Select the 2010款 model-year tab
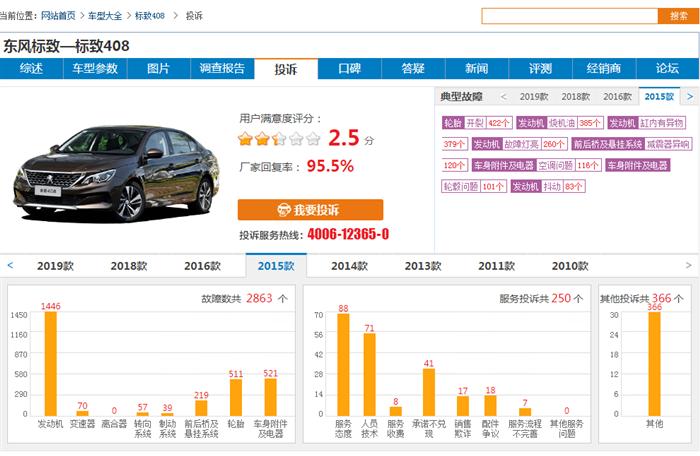Image resolution: width=700 pixels, height=456 pixels. (x=570, y=266)
